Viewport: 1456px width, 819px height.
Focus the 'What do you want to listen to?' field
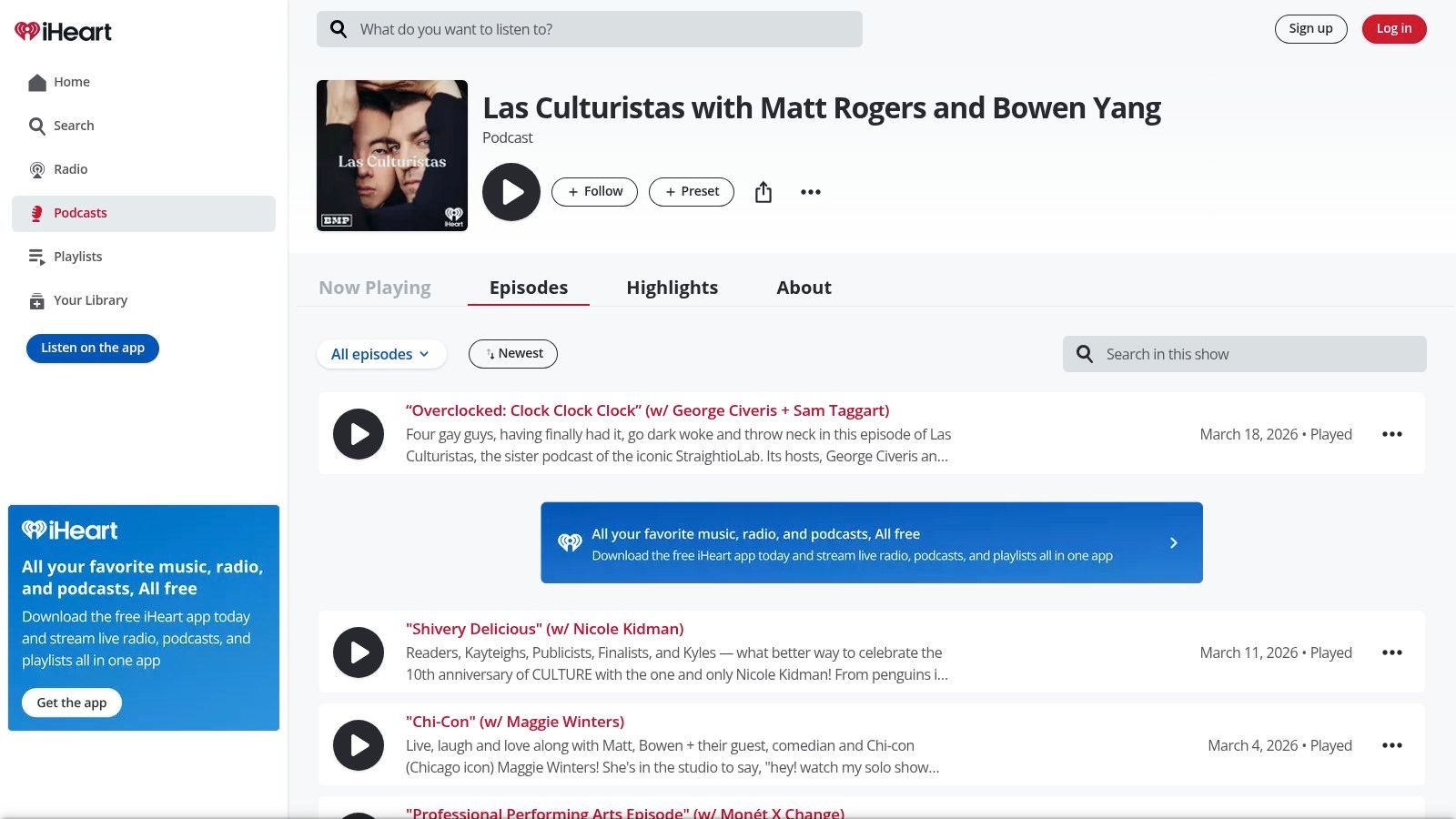[x=590, y=29]
